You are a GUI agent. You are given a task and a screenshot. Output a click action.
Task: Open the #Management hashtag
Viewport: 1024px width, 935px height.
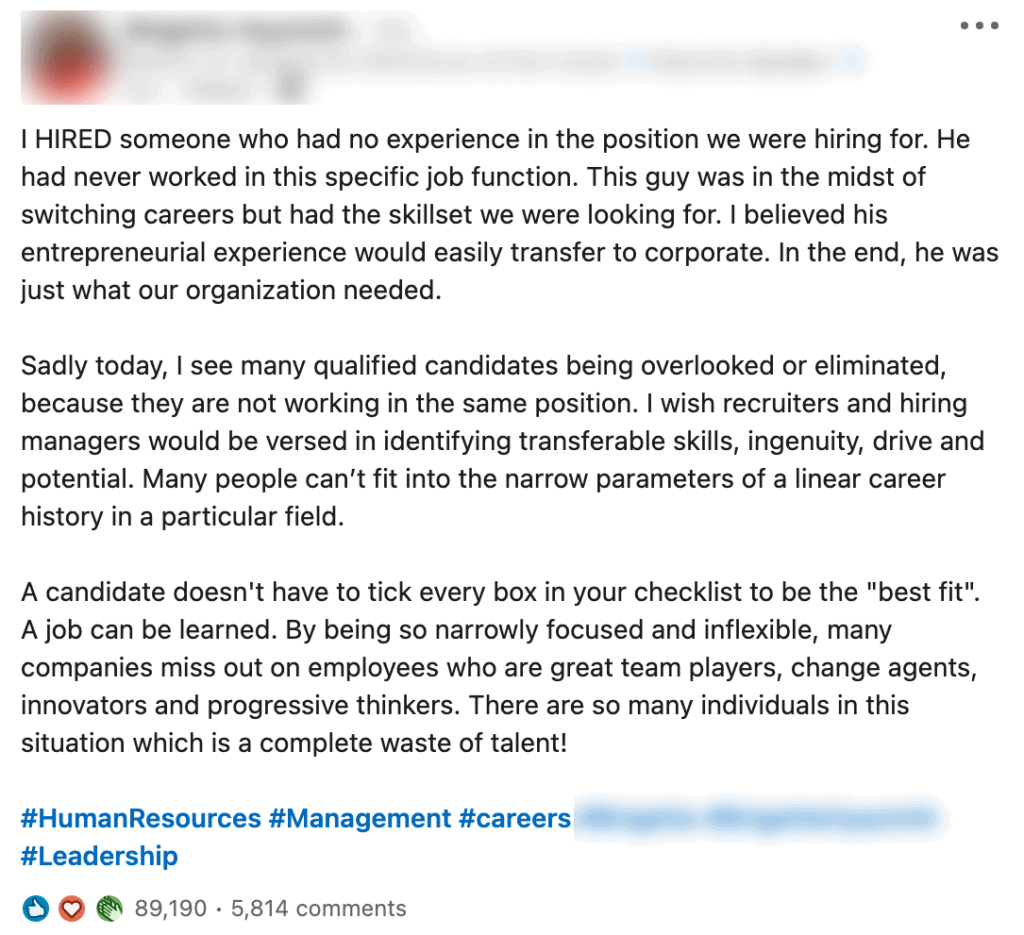pos(360,818)
